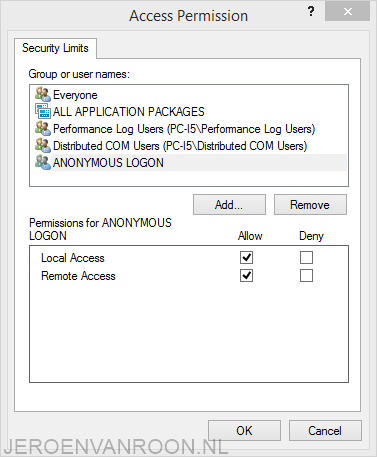This screenshot has height=457, width=377.
Task: Click the Performance Log Users group icon
Action: (43, 129)
